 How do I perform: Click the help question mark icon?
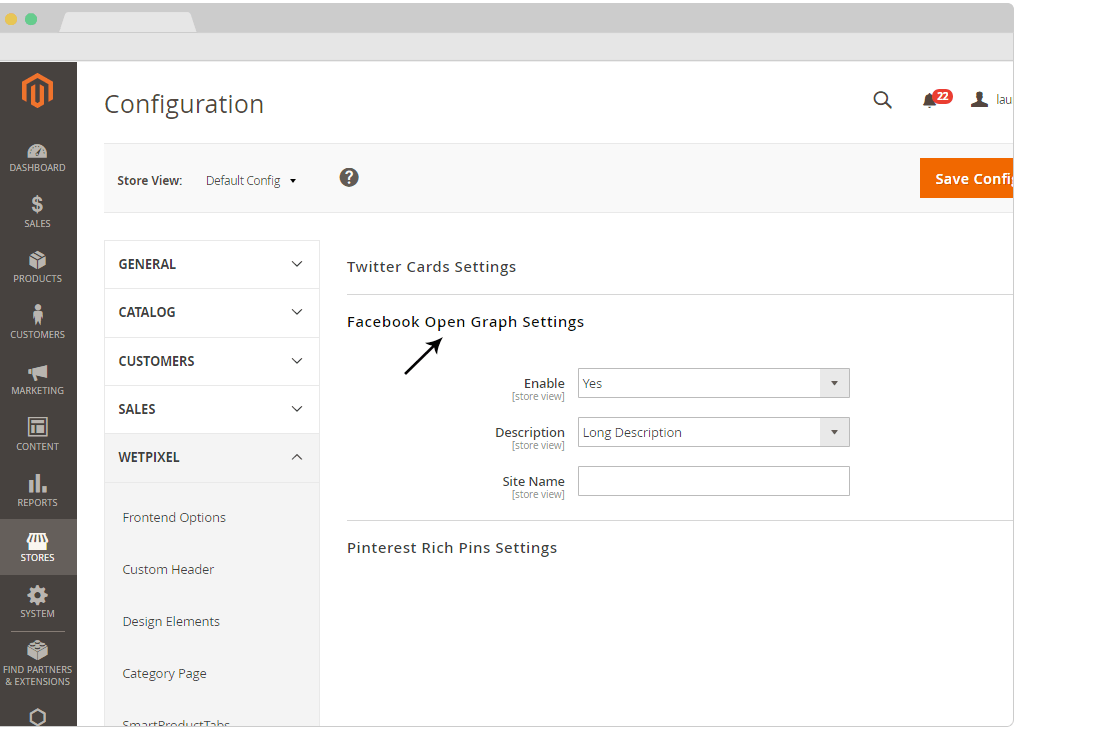349,178
